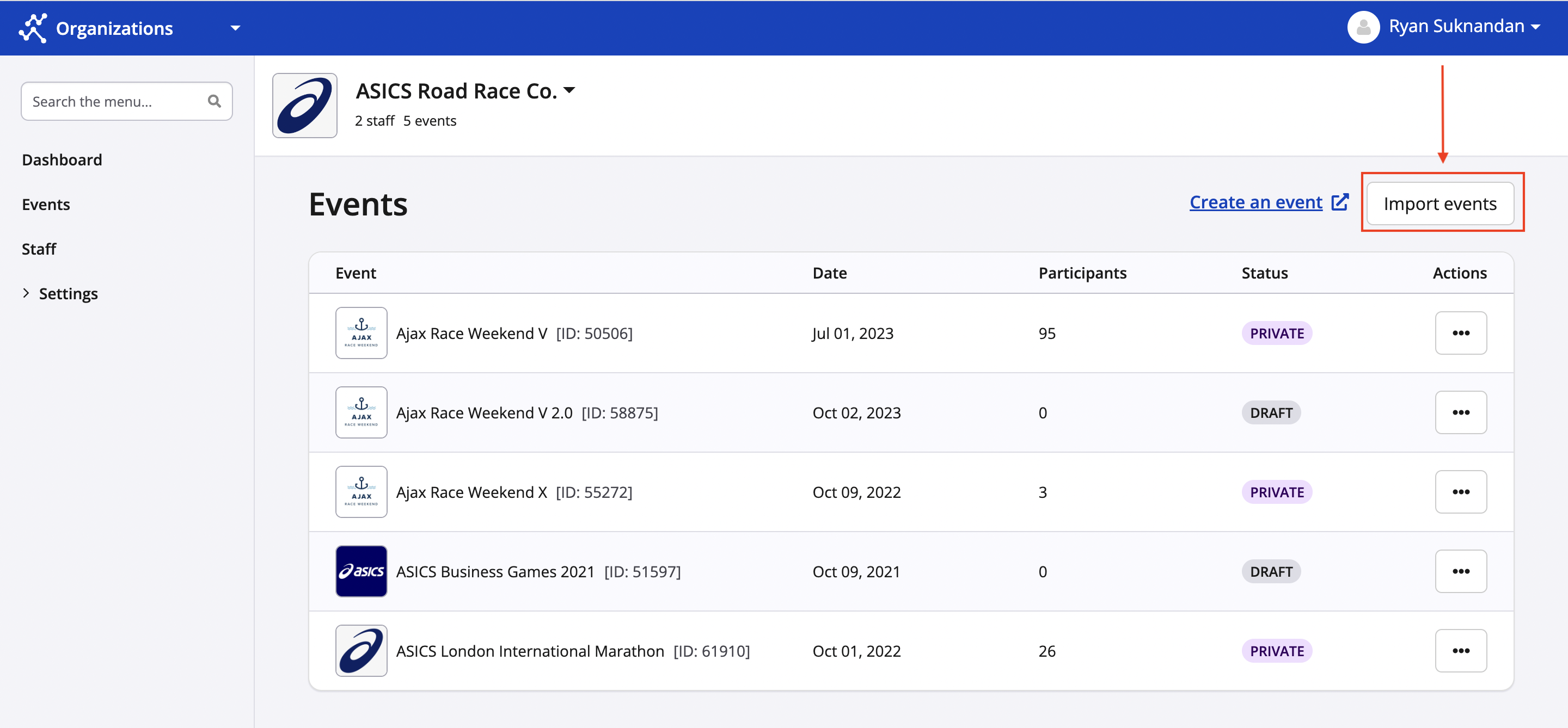Screen dimensions: 1568x728
Task: Open actions menu for Ajax Race Weekend V 2.0
Action: 1461,412
